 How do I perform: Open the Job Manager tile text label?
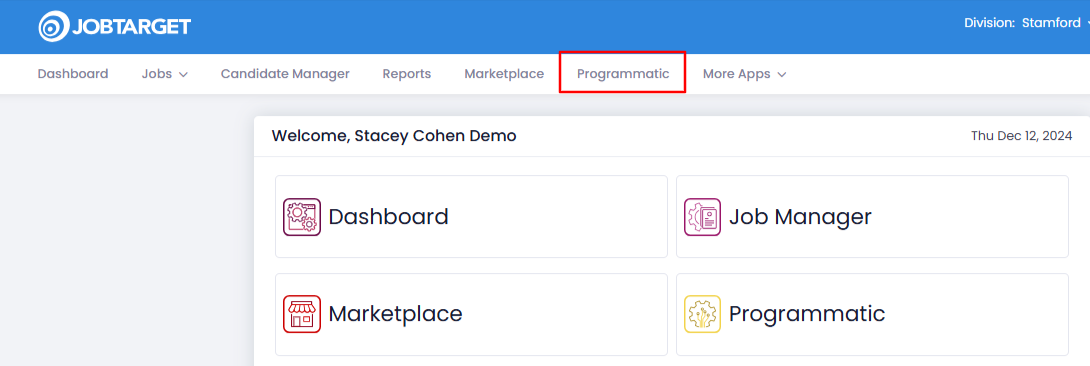(x=800, y=217)
